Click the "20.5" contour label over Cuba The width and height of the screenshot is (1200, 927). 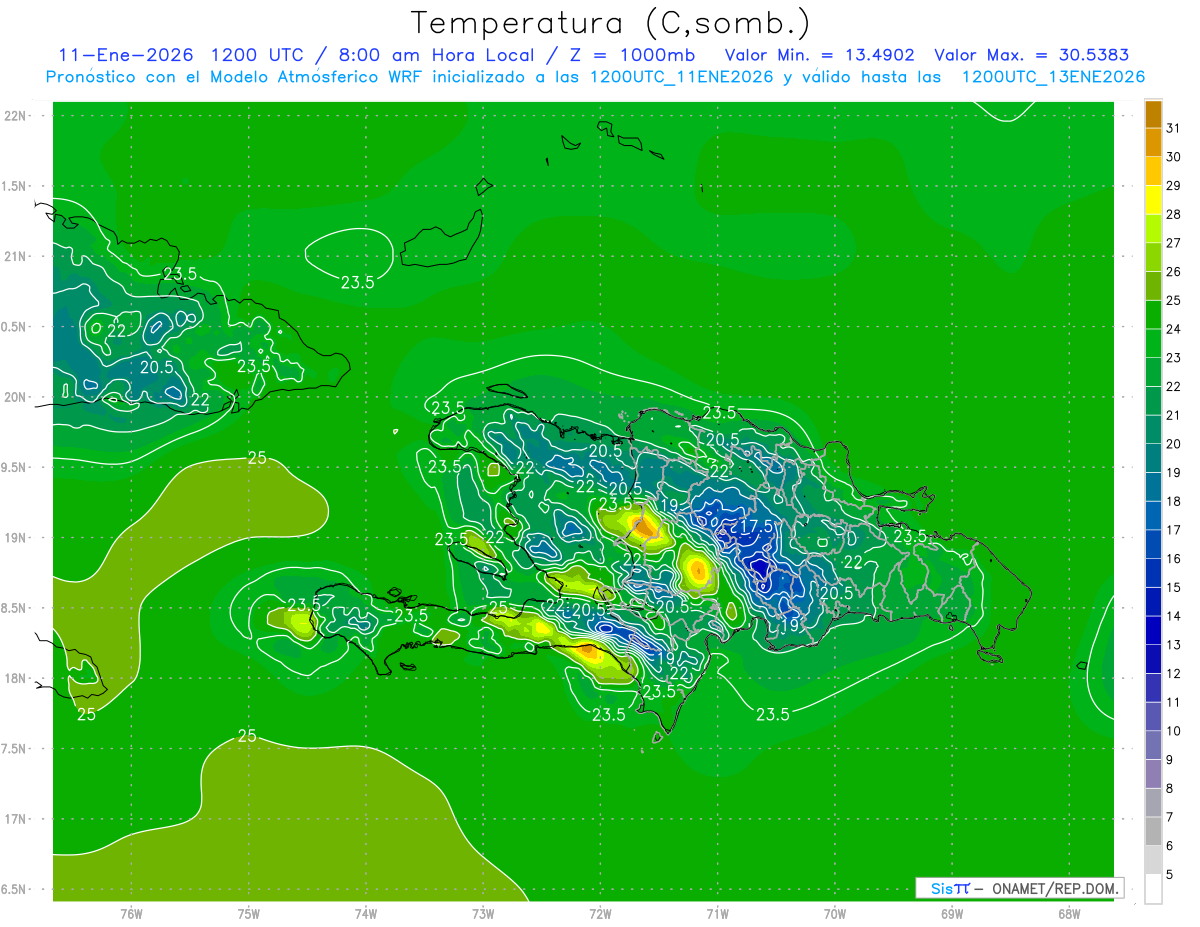tap(157, 367)
